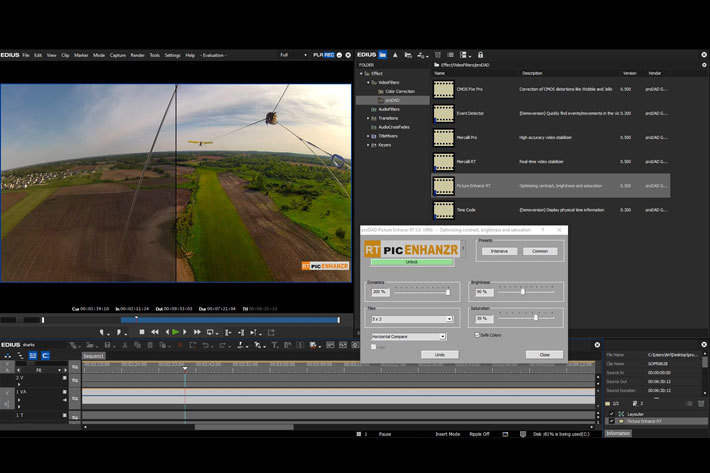Click the lock icon in Effect panel toolbar
Screen dimensions: 710x473
pyautogui.click(x=480, y=55)
